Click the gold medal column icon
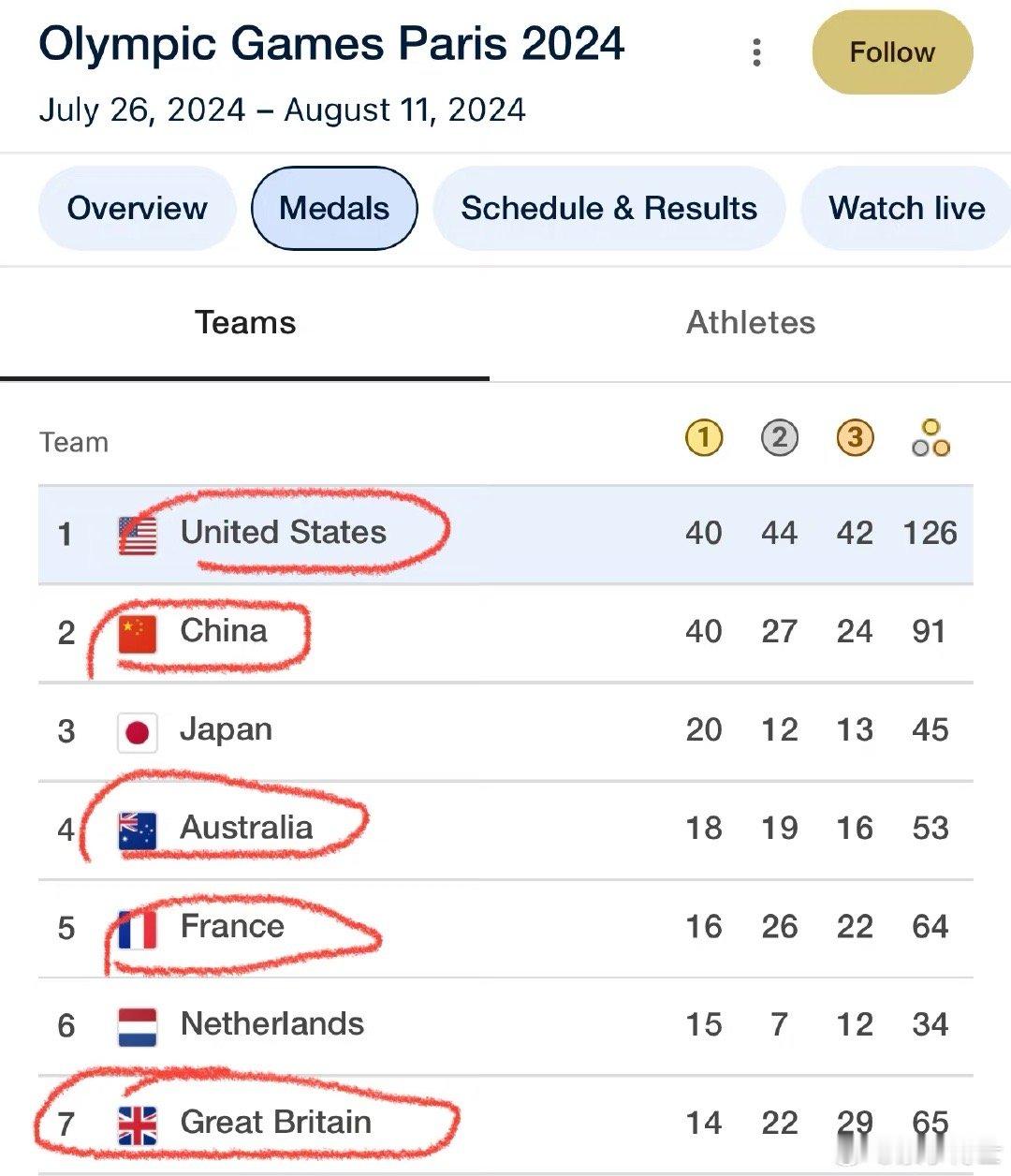Image resolution: width=1011 pixels, height=1176 pixels. [704, 438]
